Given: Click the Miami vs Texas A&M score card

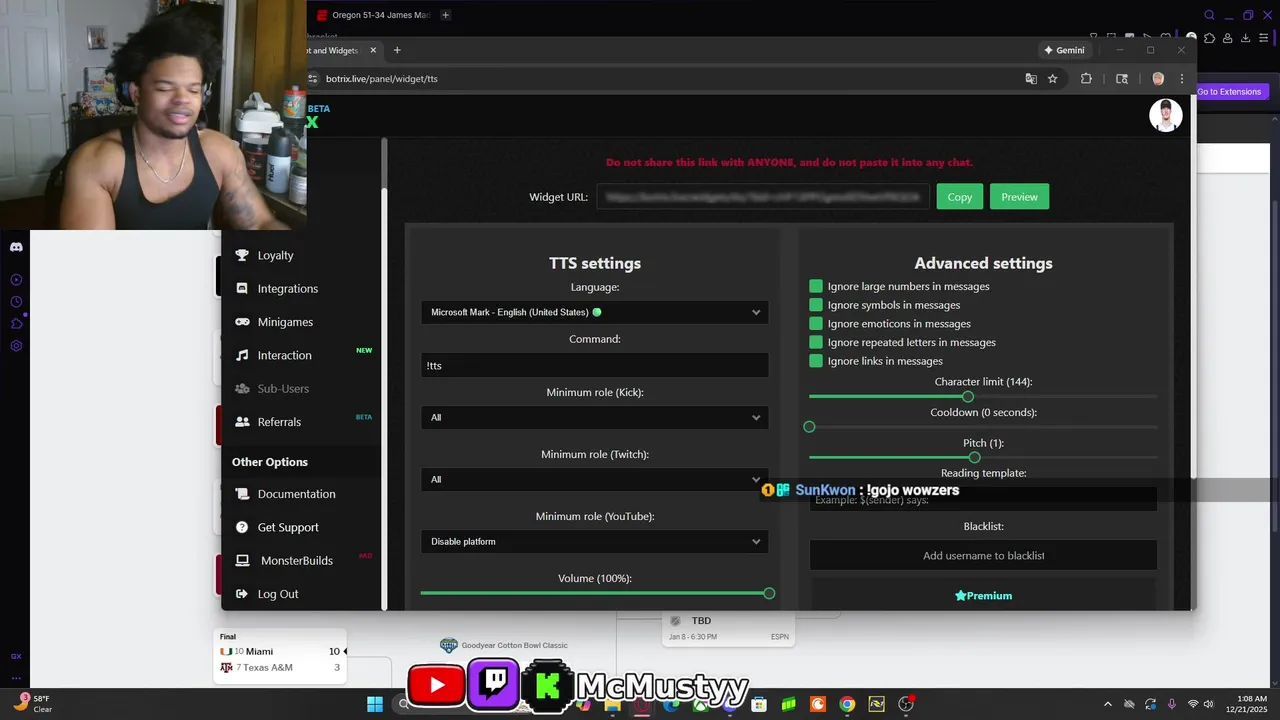Looking at the screenshot, I should click(280, 656).
